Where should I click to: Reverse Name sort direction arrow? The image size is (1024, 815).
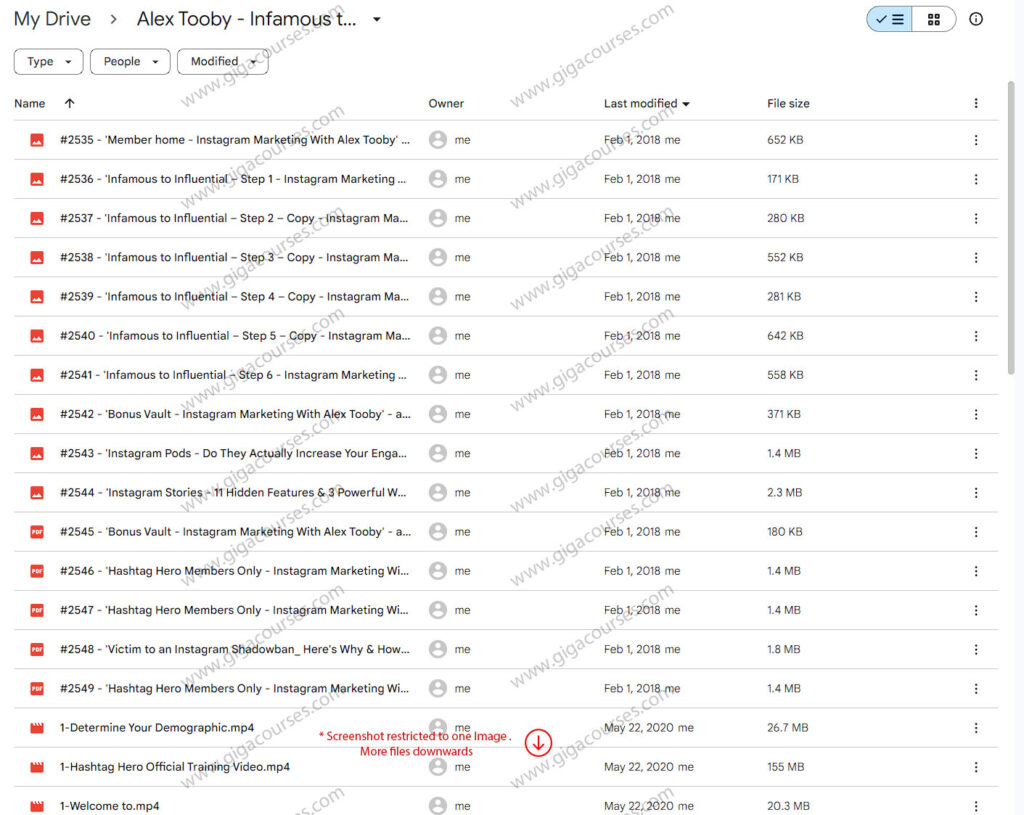69,103
